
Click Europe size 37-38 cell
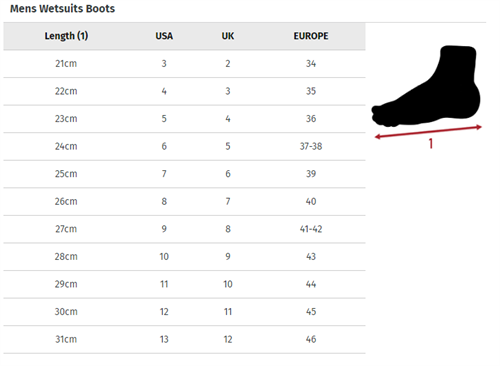coord(311,146)
